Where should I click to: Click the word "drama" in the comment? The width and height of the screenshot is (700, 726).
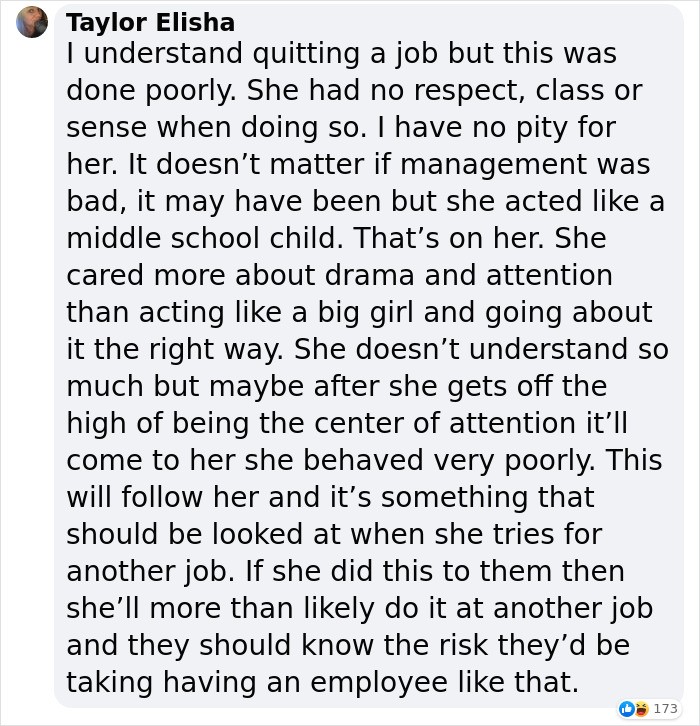369,275
